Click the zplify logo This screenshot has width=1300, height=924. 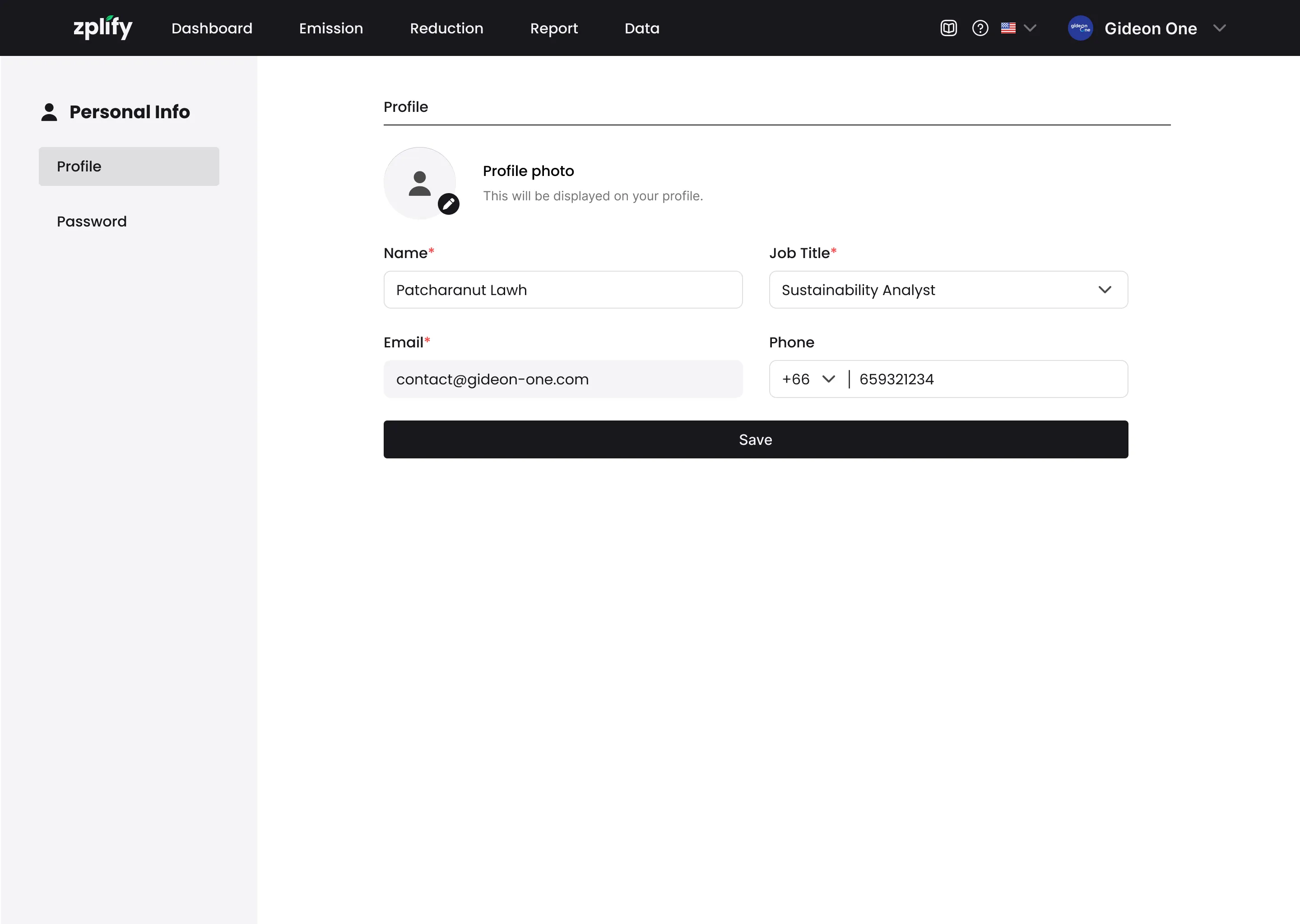coord(102,28)
